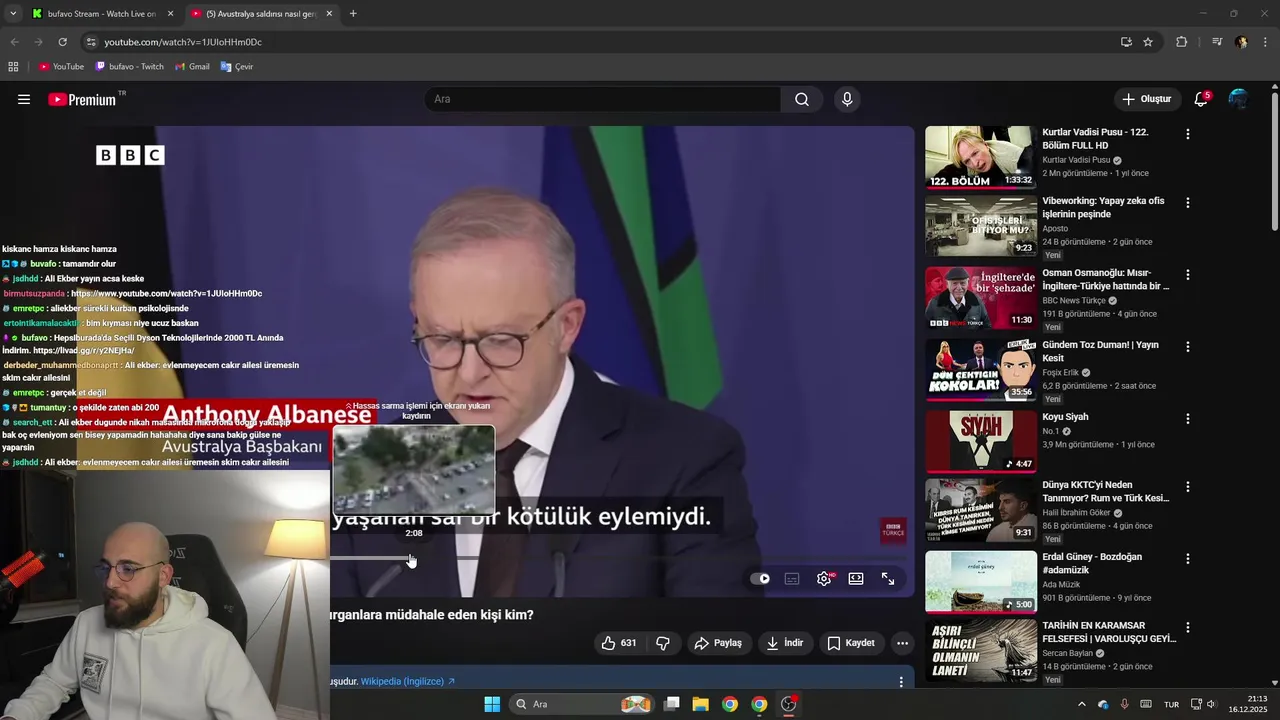Open Koyu Siyah video title
Image resolution: width=1280 pixels, height=720 pixels.
[x=1065, y=417]
